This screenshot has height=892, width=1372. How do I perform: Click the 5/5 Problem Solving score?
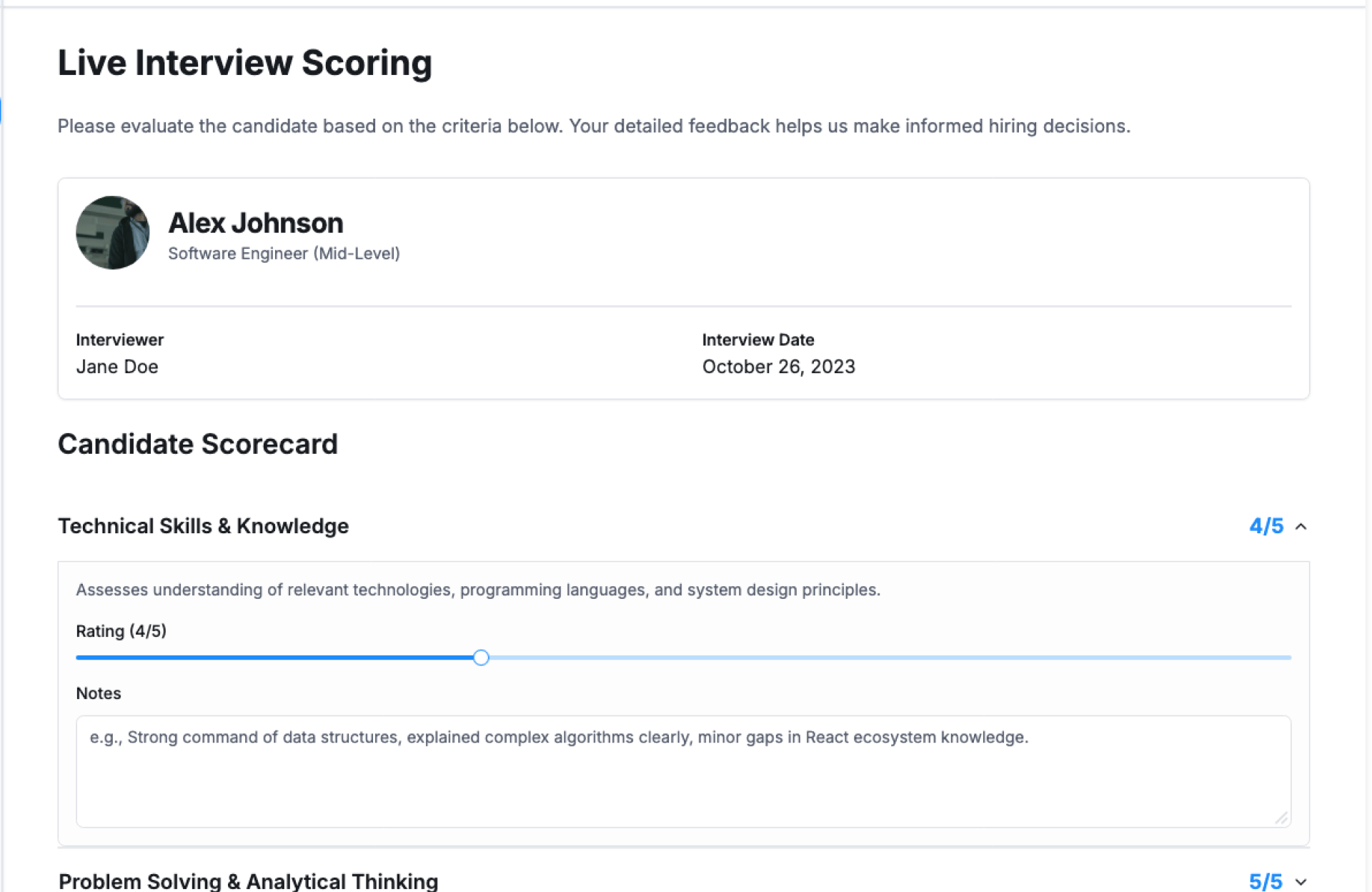tap(1266, 882)
